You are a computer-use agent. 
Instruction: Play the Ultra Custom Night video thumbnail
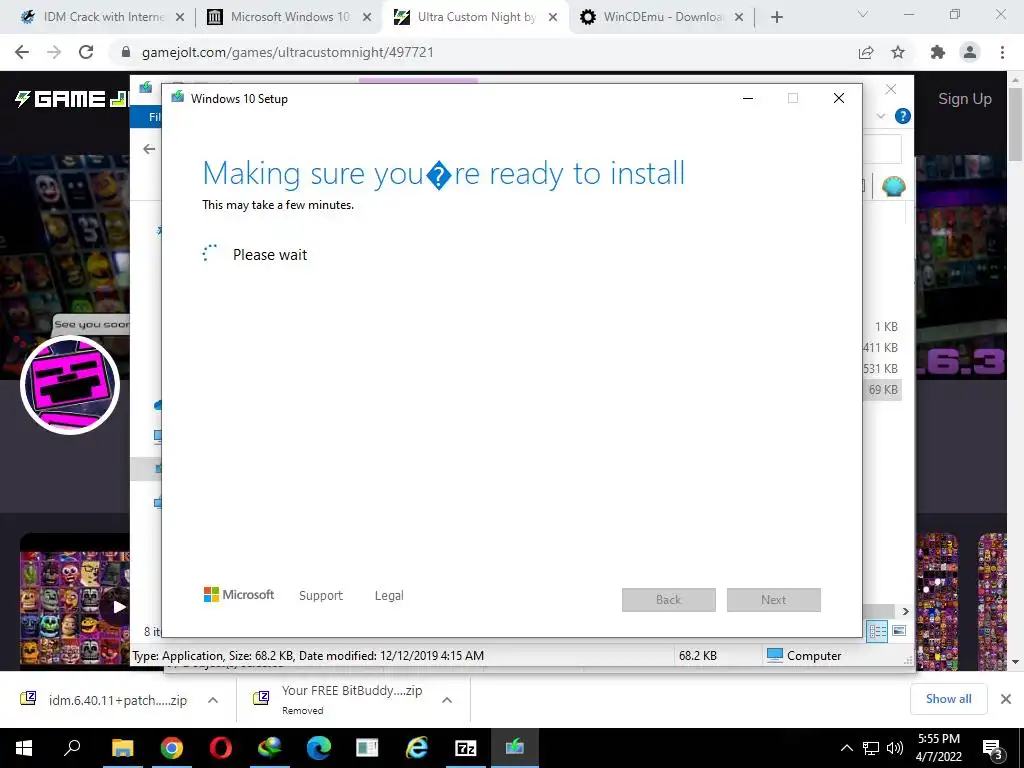pos(118,607)
